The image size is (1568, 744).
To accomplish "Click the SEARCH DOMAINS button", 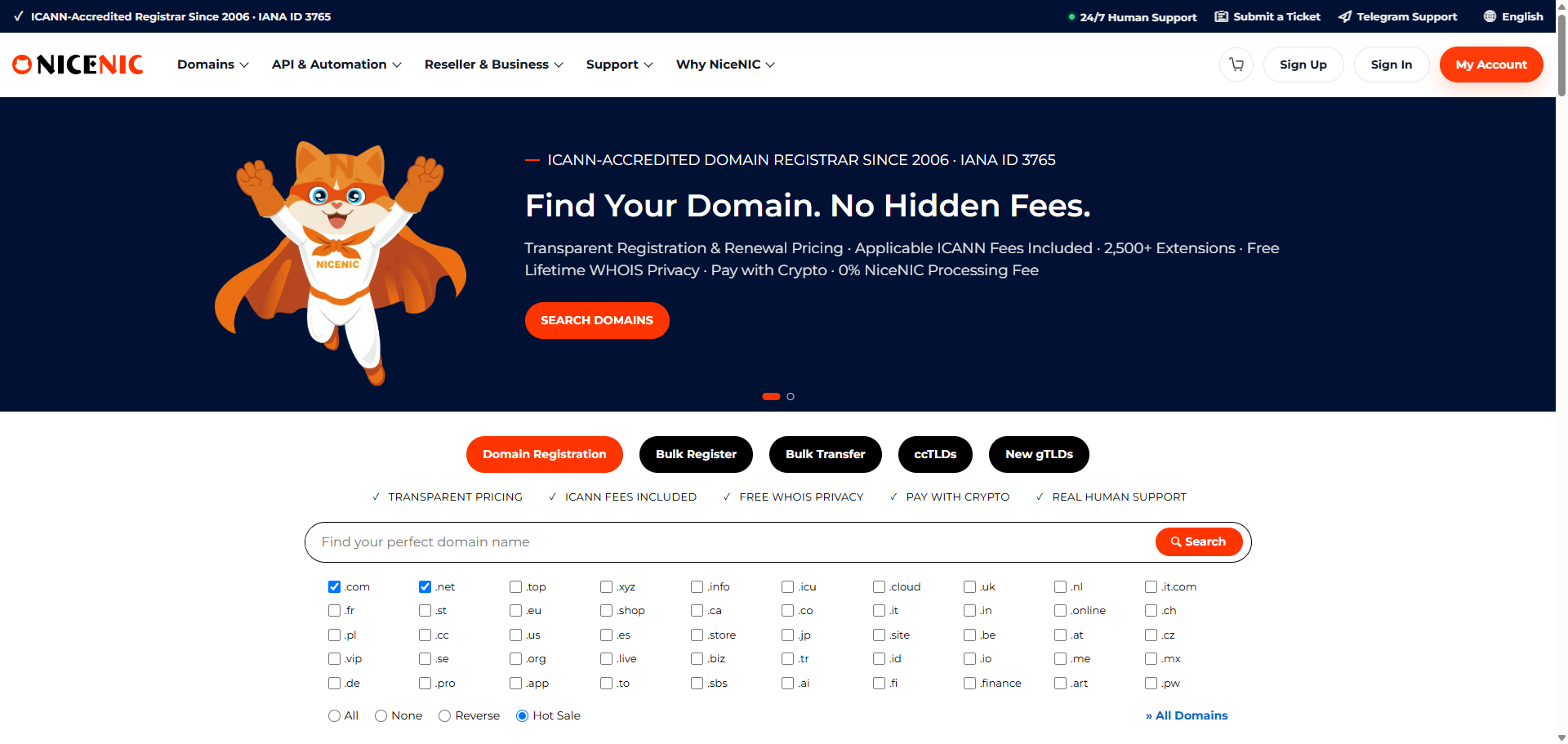I will pos(597,320).
